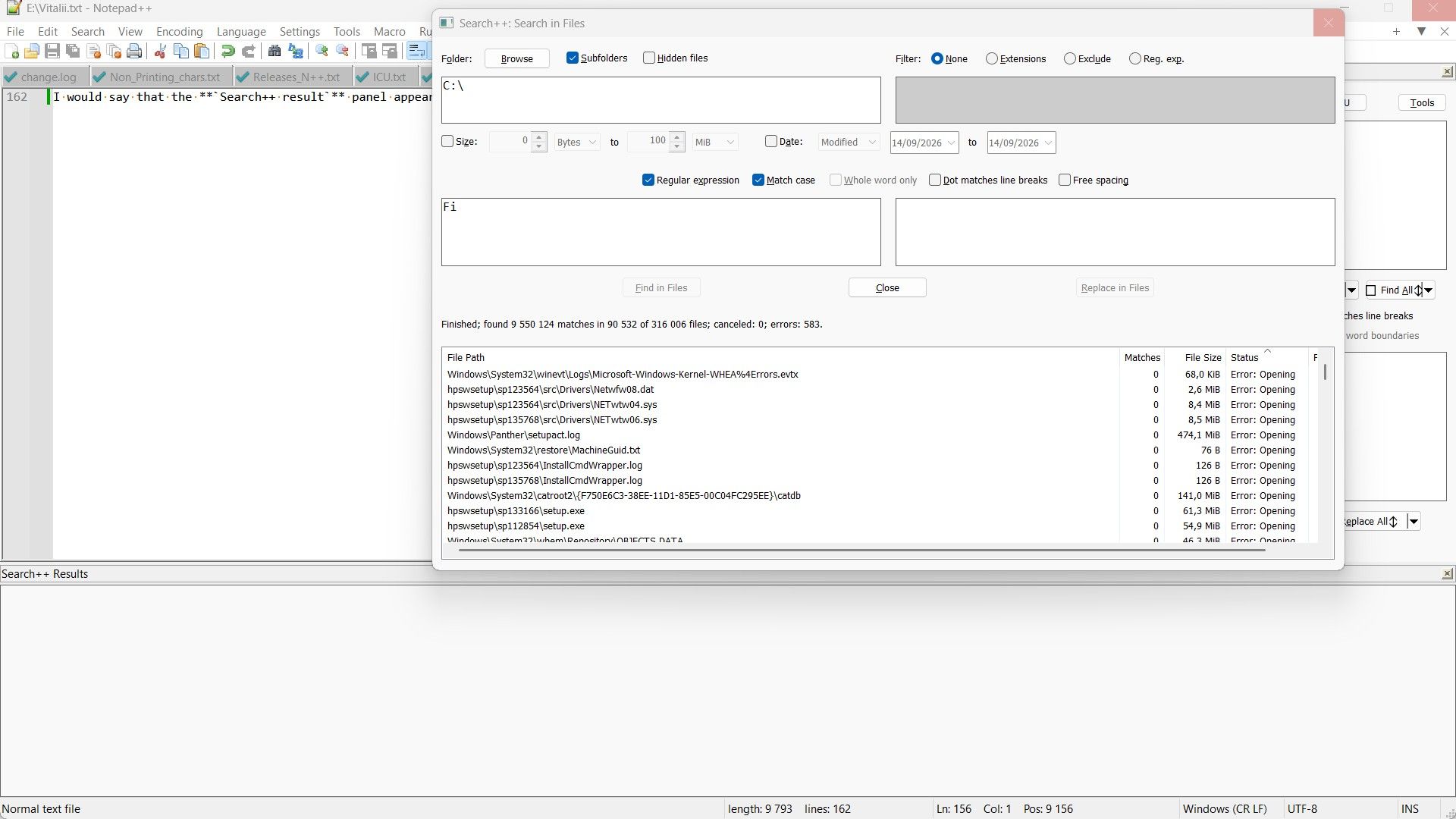Click the minimum size spinner control

pyautogui.click(x=539, y=142)
